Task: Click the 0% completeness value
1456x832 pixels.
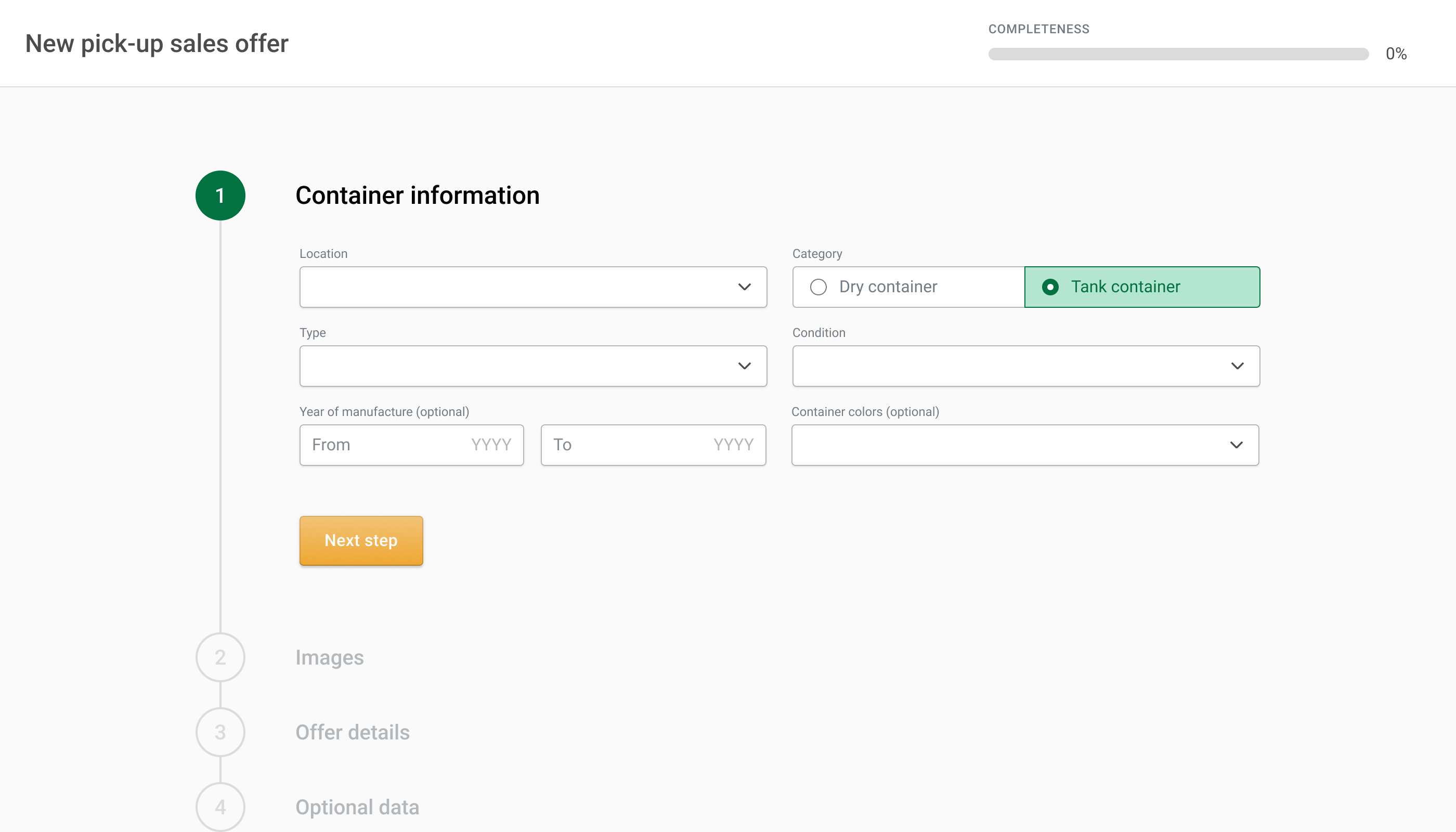Action: pyautogui.click(x=1396, y=54)
